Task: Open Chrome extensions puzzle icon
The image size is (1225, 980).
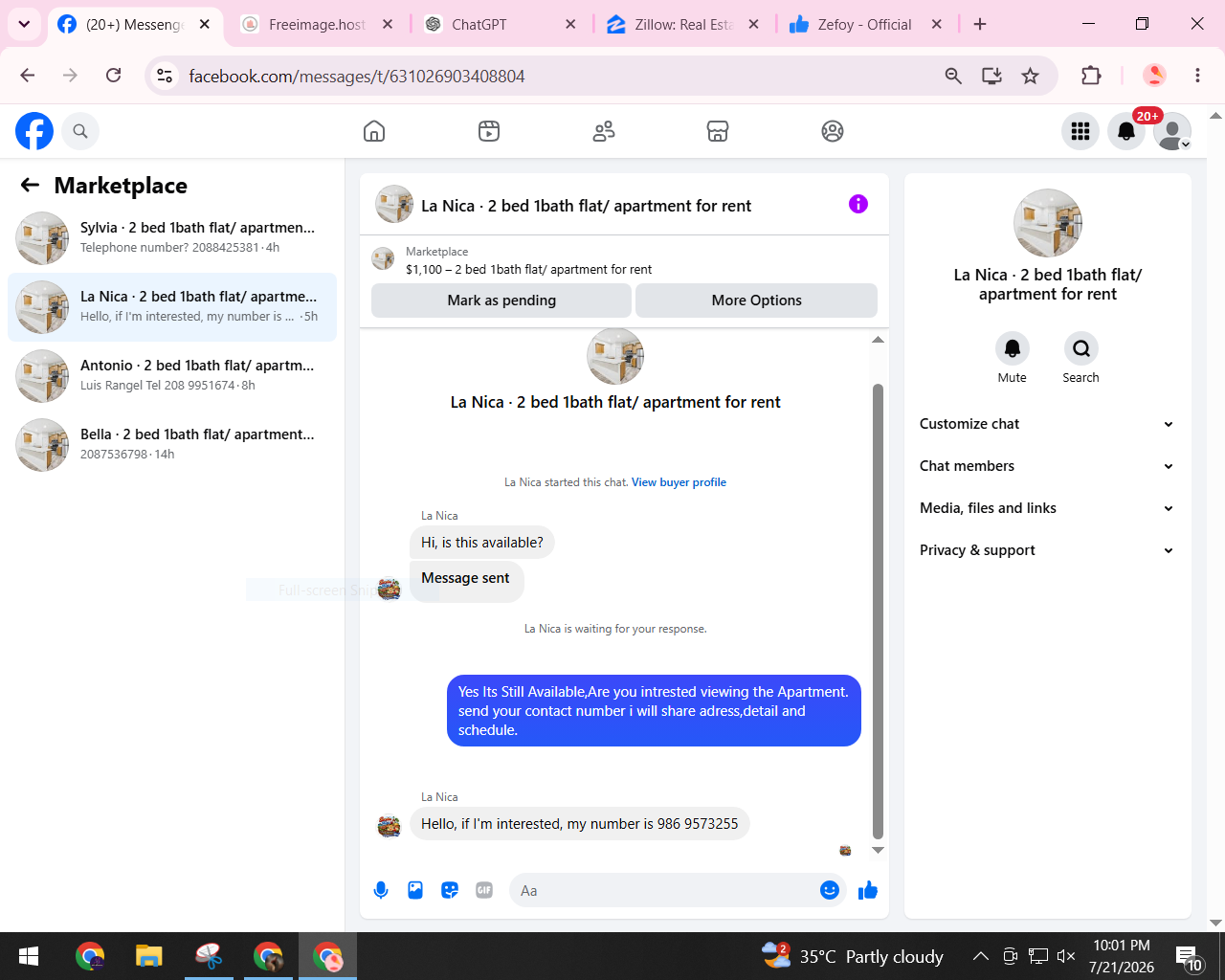Action: (1091, 76)
